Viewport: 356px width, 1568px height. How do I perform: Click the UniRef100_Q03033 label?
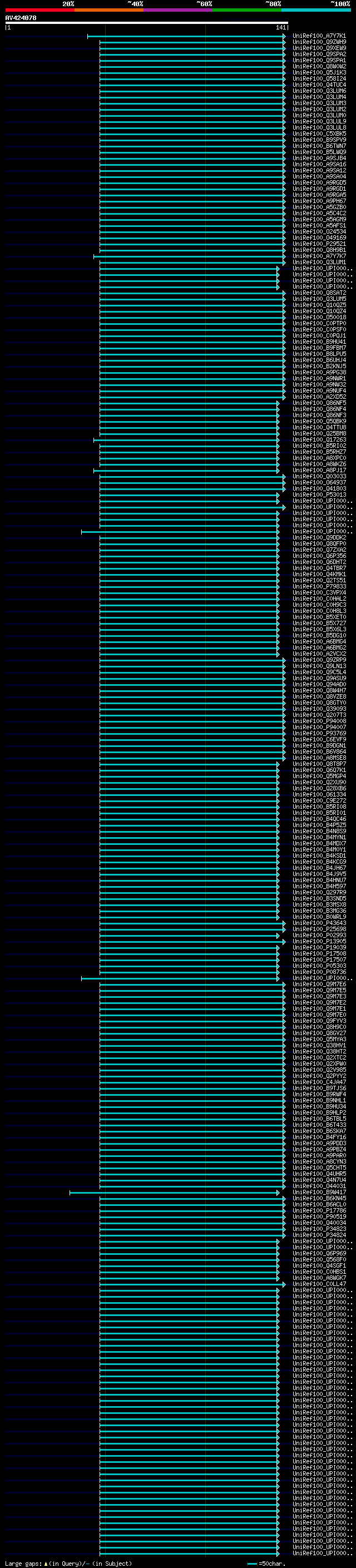click(319, 476)
